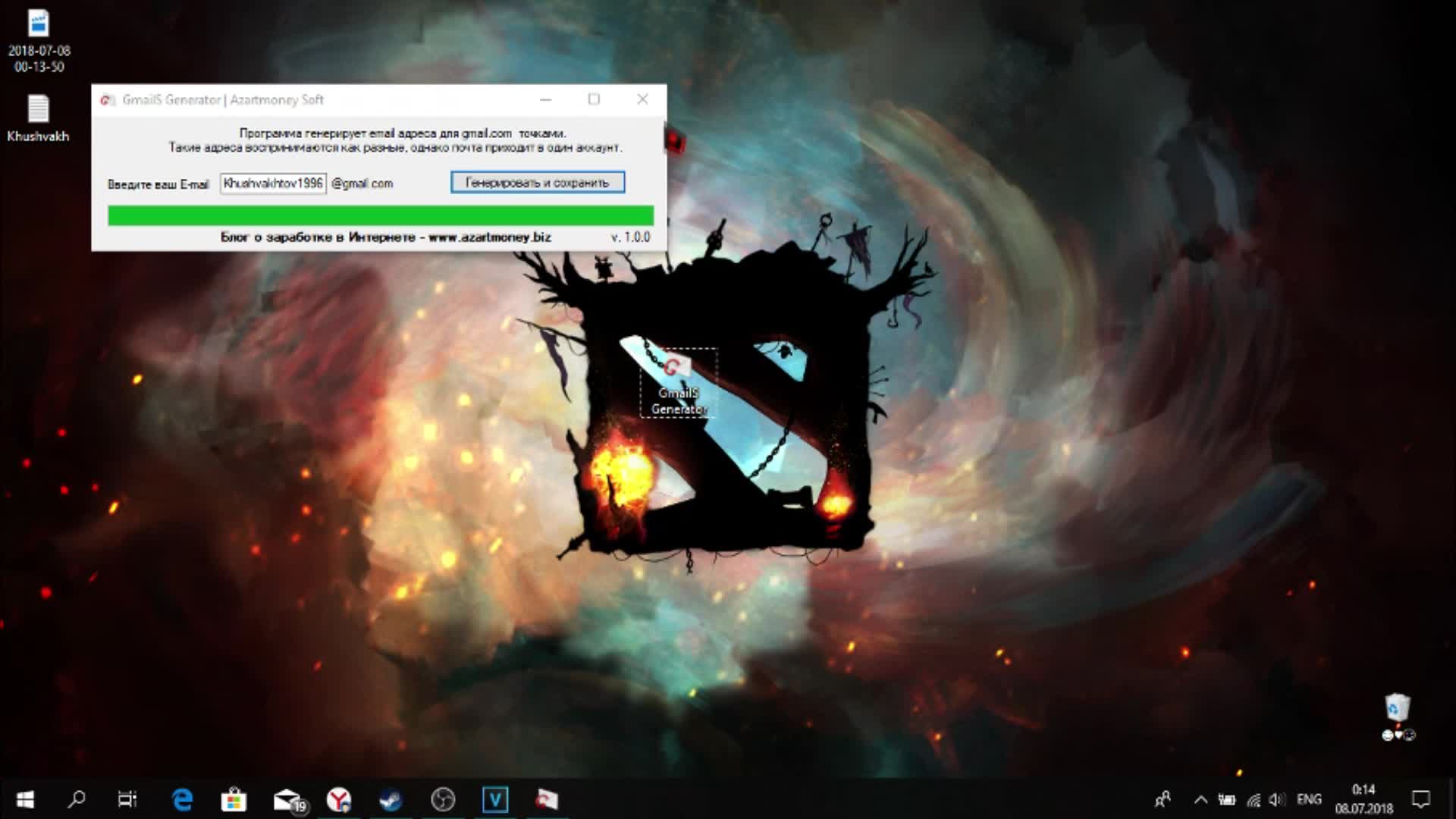Open the blue V app in taskbar

pos(495,799)
